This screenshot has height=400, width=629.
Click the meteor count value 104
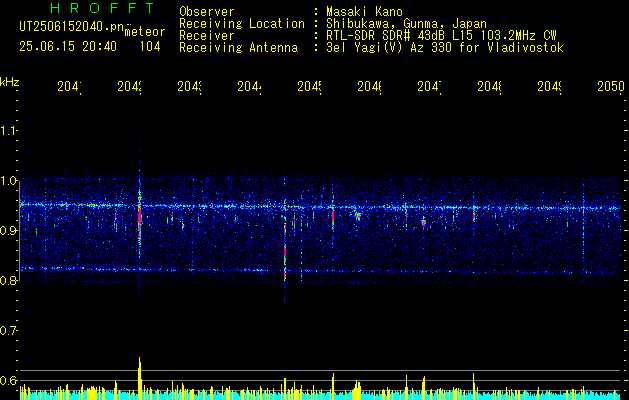[150, 47]
